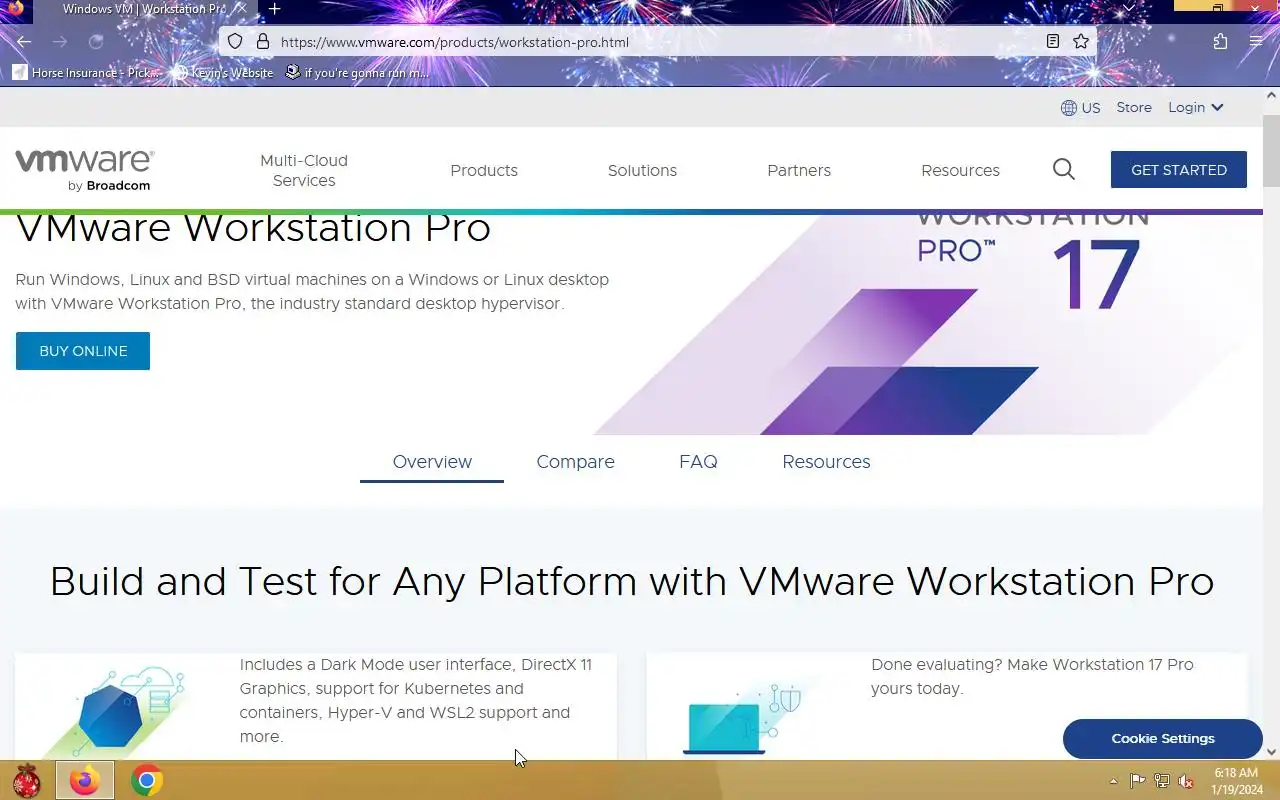This screenshot has width=1280, height=800.
Task: Click the BUY ONLINE button
Action: (x=83, y=351)
